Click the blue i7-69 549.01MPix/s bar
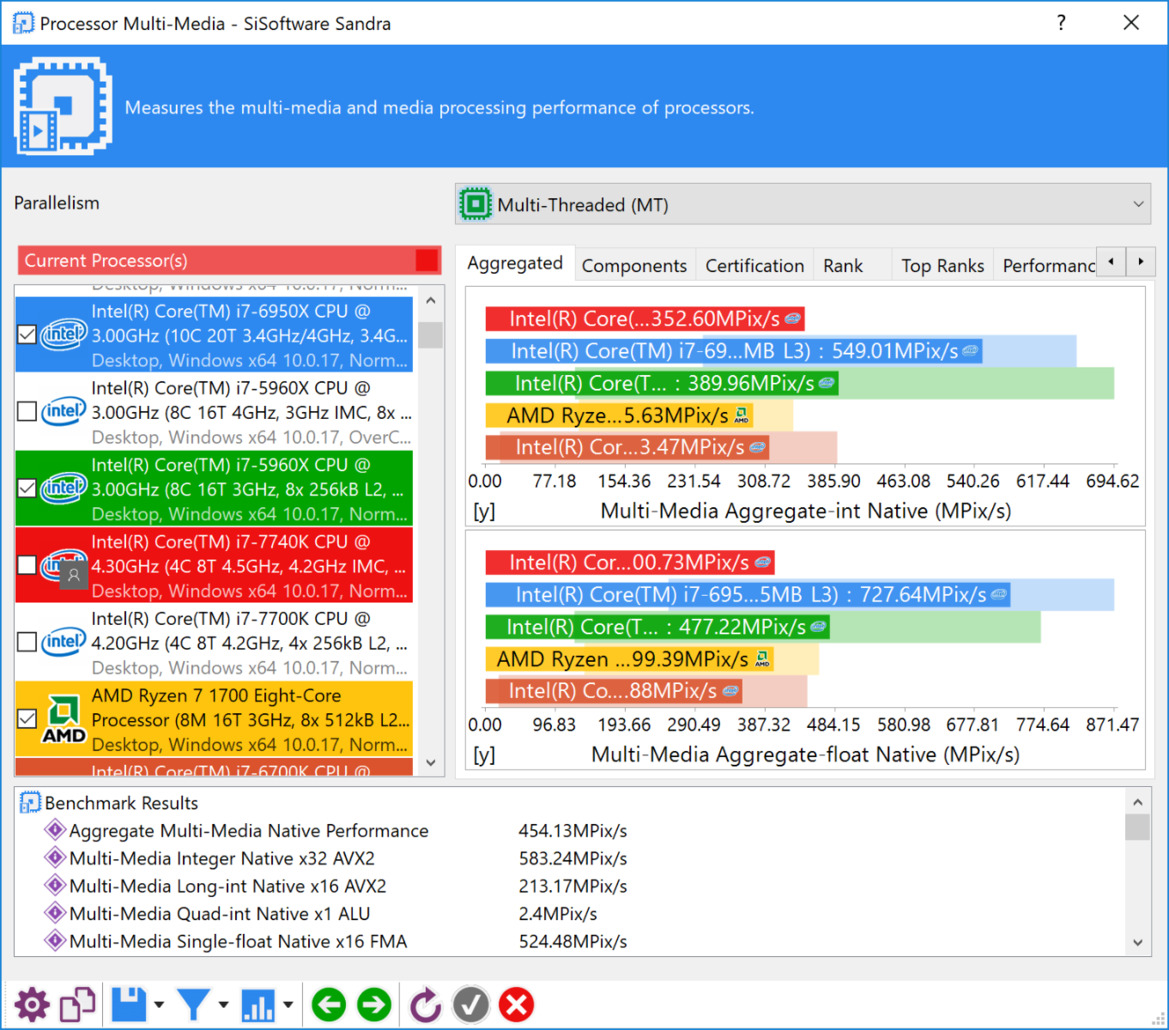Image resolution: width=1169 pixels, height=1030 pixels. point(734,351)
